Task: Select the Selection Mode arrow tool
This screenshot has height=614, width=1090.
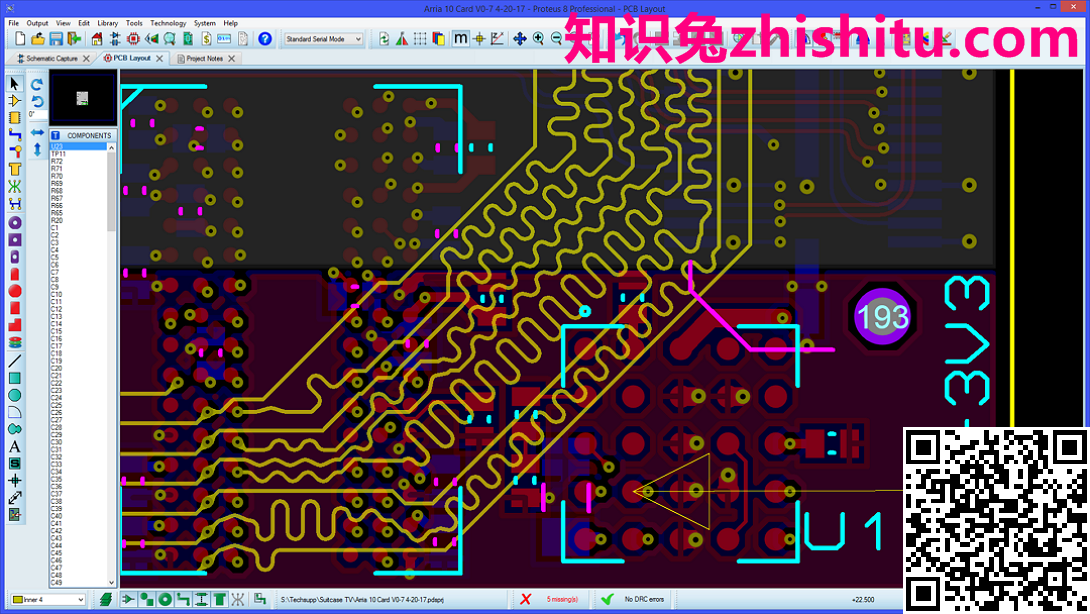Action: point(14,84)
